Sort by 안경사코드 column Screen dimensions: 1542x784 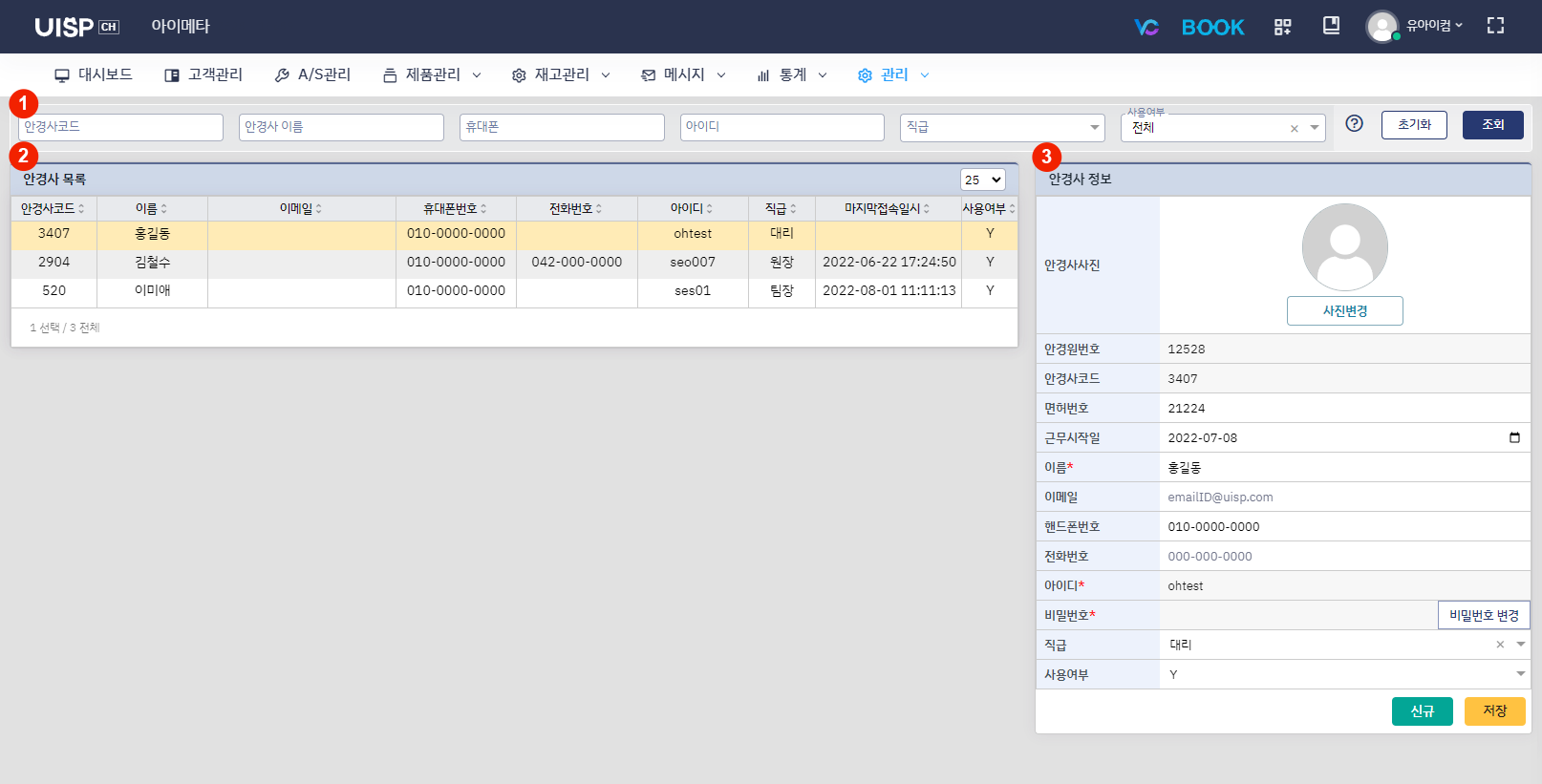(x=54, y=208)
